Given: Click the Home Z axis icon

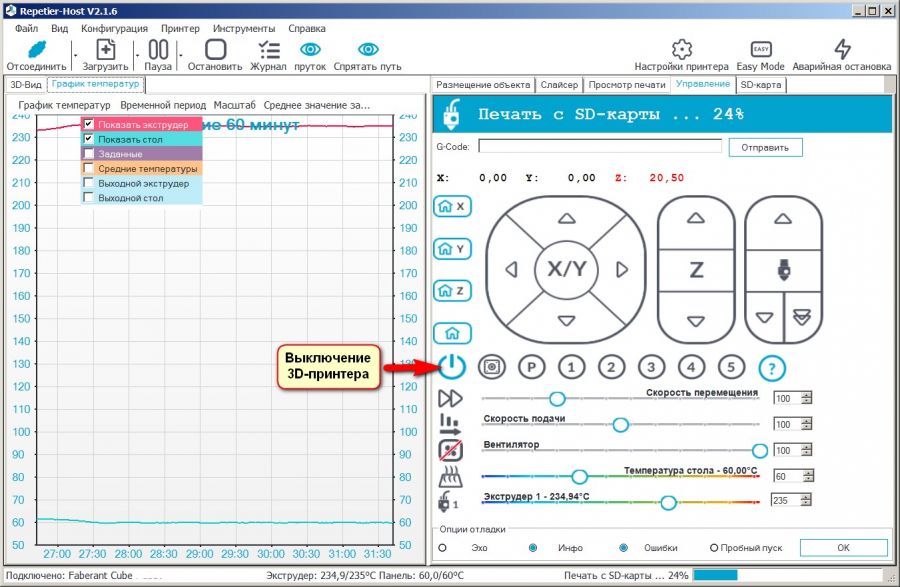Looking at the screenshot, I should 451,291.
